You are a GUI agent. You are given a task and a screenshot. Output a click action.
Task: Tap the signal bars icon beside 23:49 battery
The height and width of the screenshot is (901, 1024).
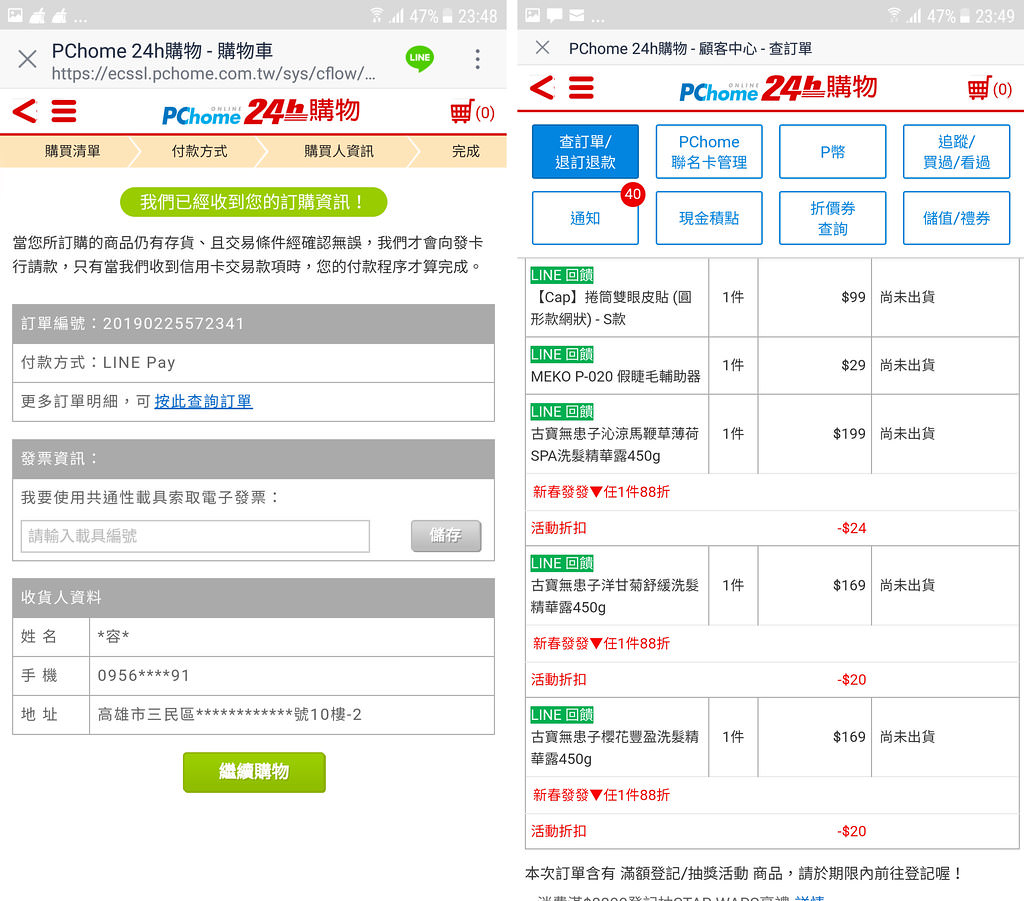click(914, 16)
